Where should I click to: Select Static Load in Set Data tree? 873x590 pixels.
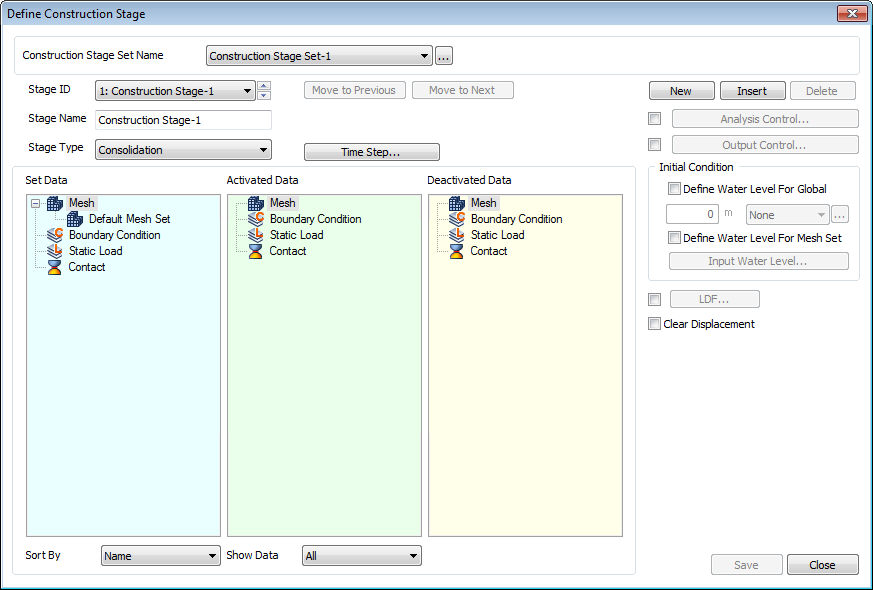pyautogui.click(x=95, y=251)
